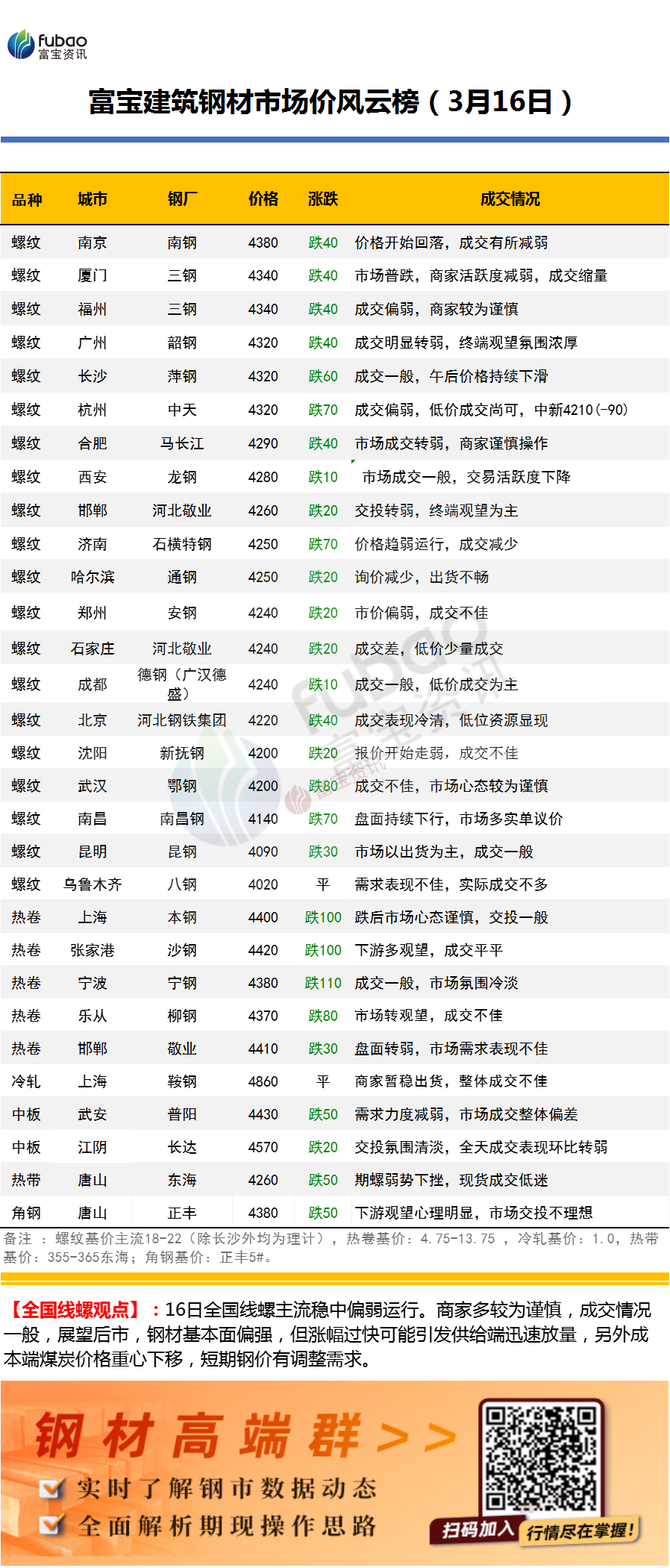Click the mill cell 马长江
This screenshot has width=670, height=1568.
[182, 443]
